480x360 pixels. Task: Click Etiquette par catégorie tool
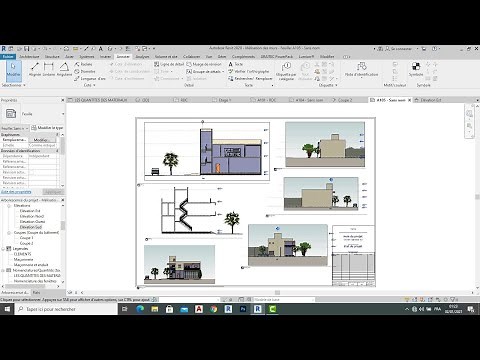286,71
